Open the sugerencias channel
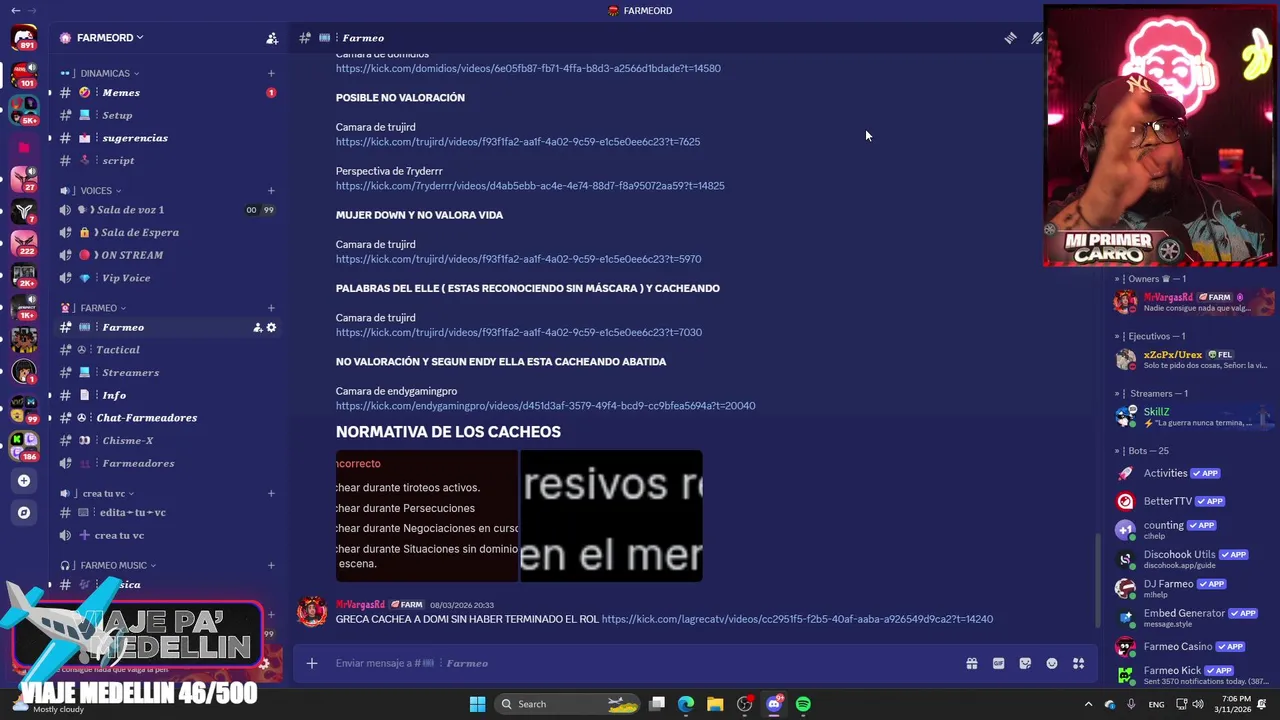This screenshot has height=720, width=1280. (x=168, y=138)
